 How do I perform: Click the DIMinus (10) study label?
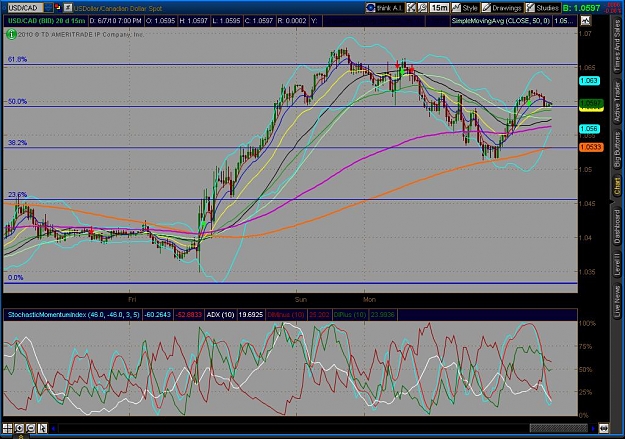point(286,315)
